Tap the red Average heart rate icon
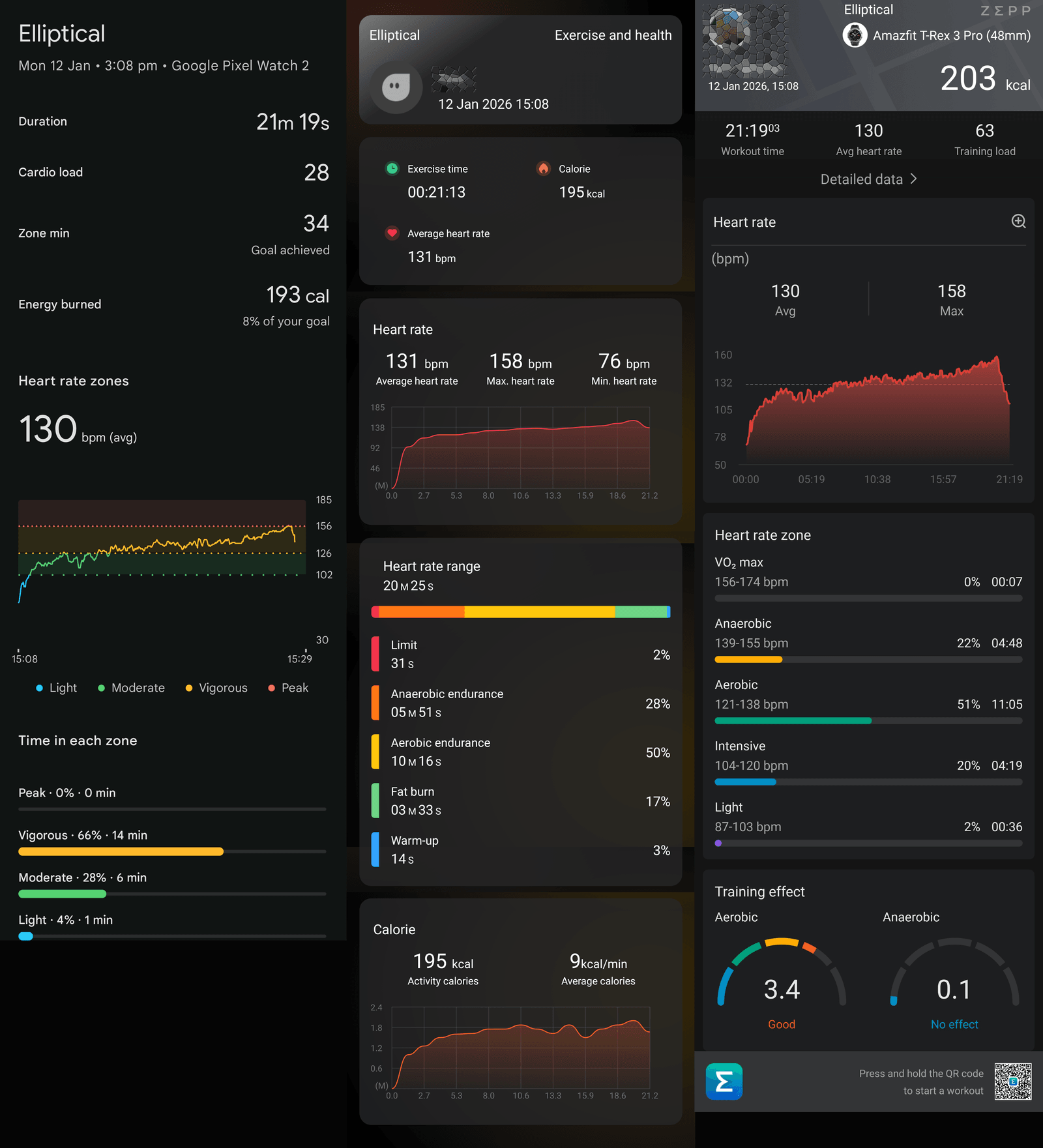1043x1148 pixels. click(x=392, y=233)
